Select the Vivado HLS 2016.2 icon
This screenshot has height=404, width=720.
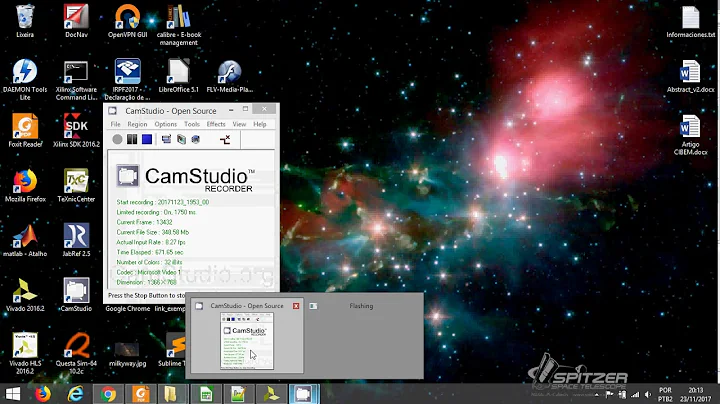[x=25, y=354]
